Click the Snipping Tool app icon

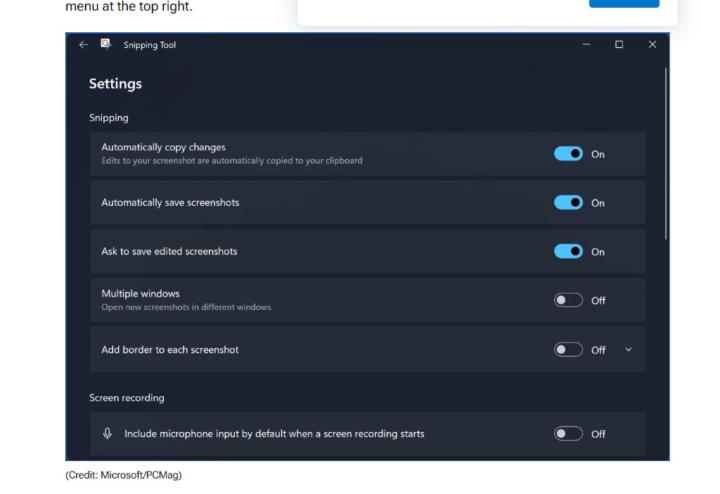(106, 44)
